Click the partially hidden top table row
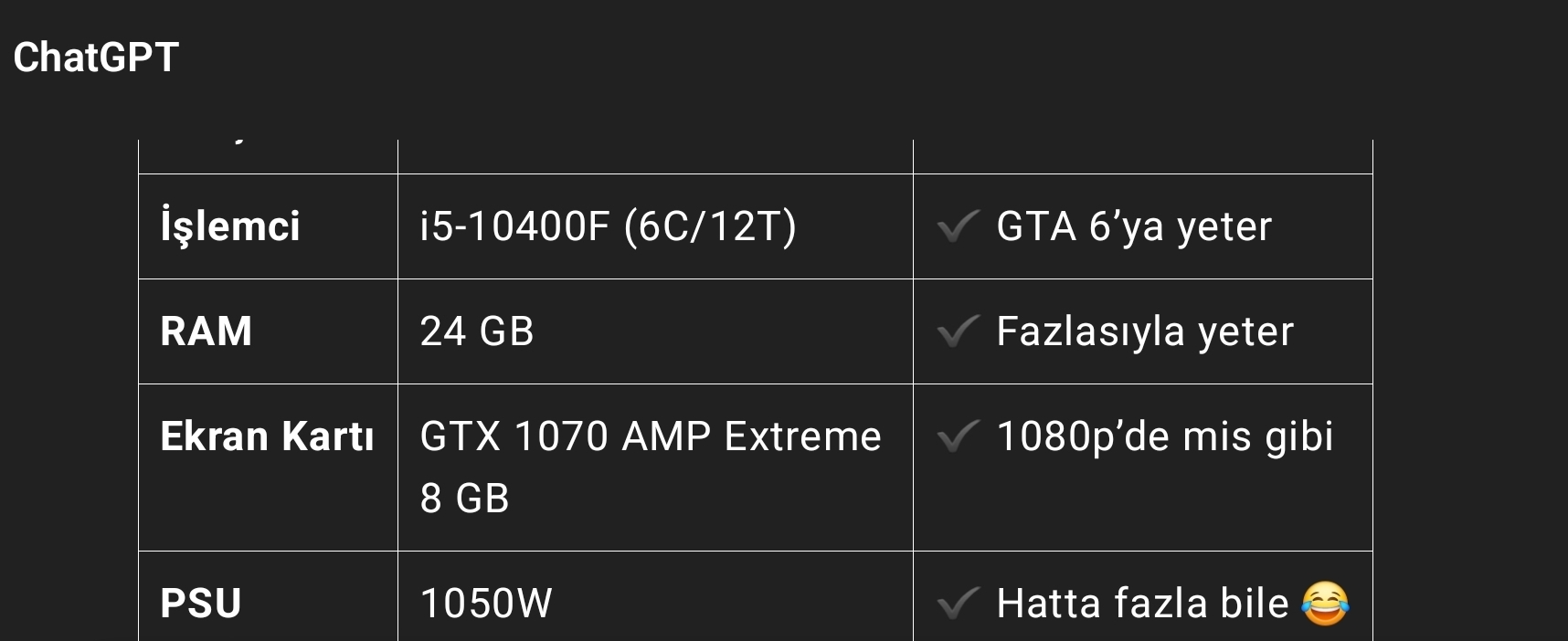1568x641 pixels. (756, 156)
